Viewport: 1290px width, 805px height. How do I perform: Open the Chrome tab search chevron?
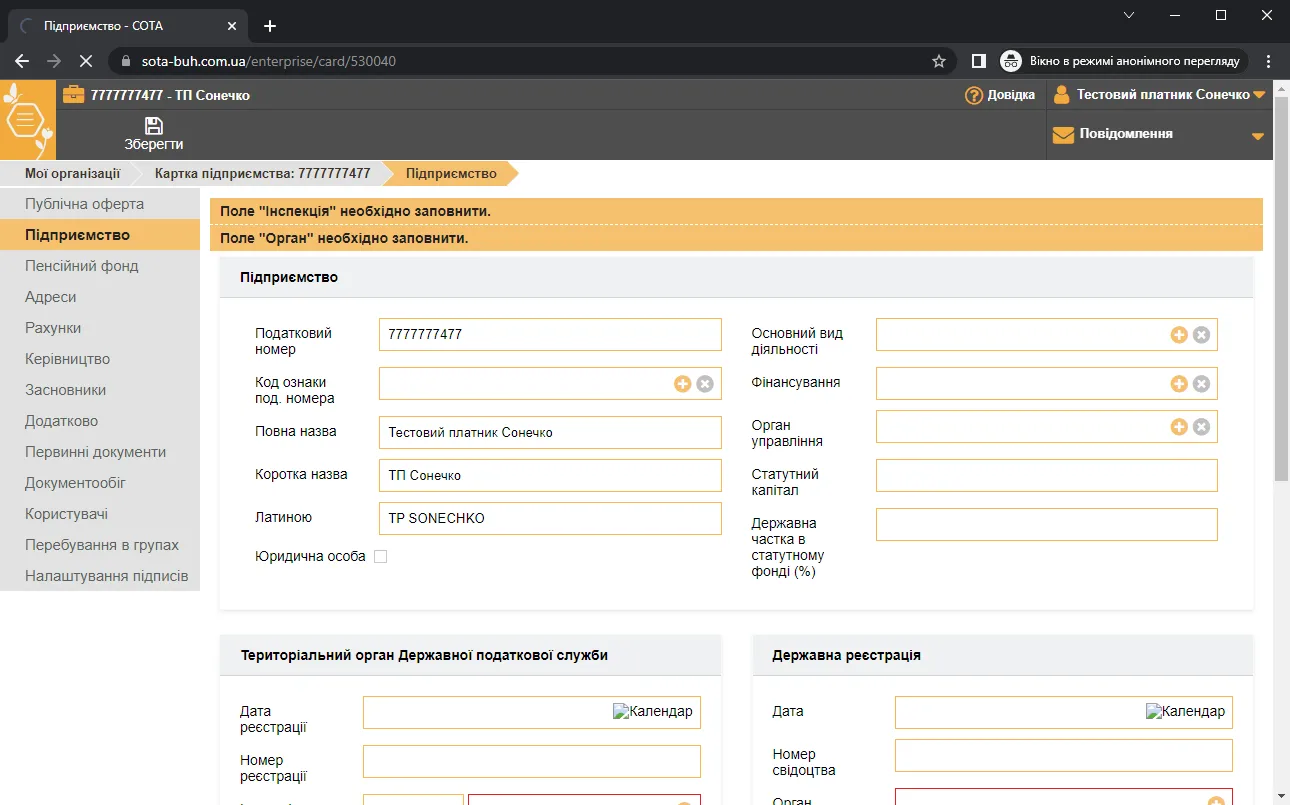click(x=1129, y=15)
